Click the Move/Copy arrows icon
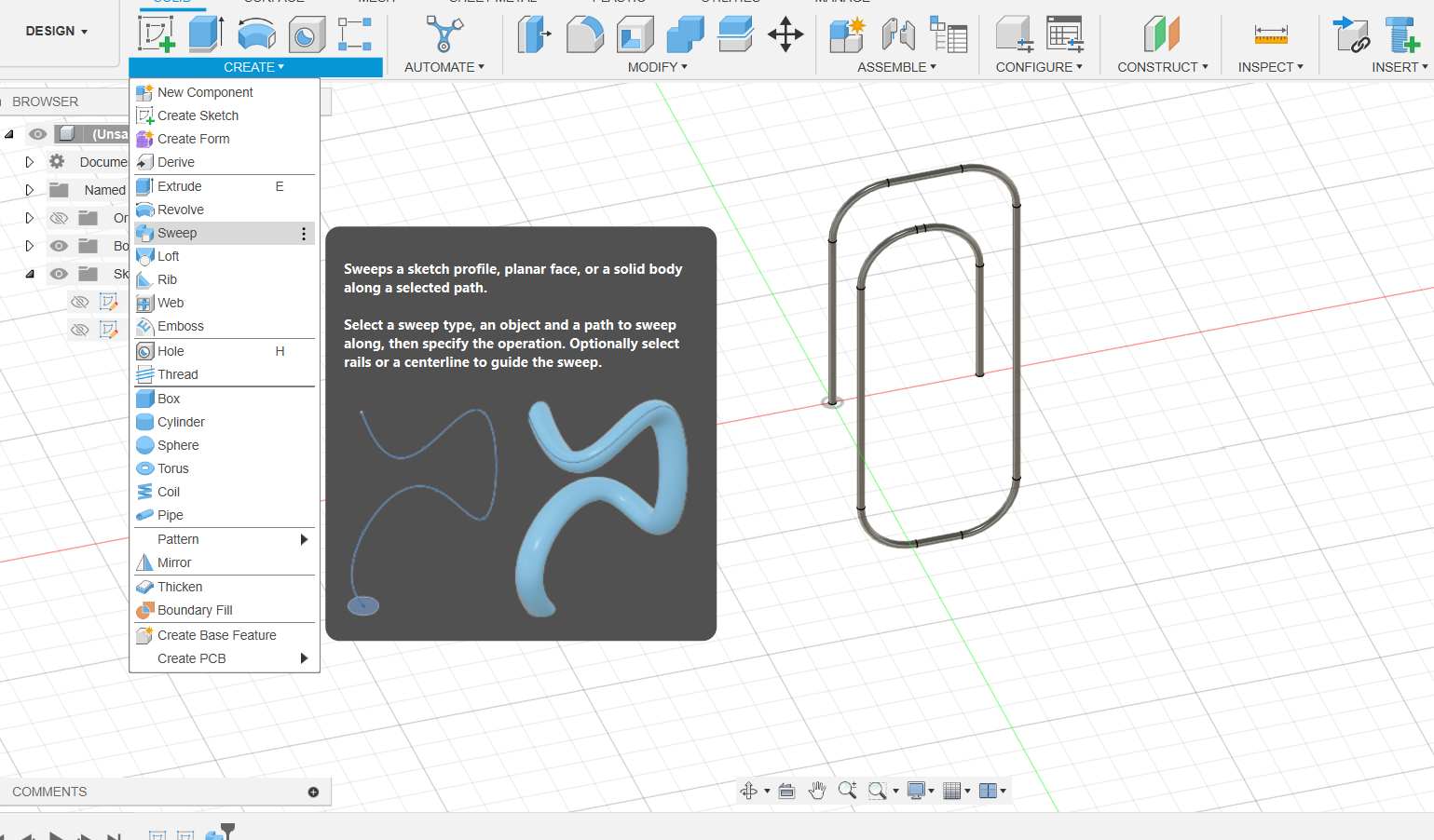1434x840 pixels. [x=785, y=34]
